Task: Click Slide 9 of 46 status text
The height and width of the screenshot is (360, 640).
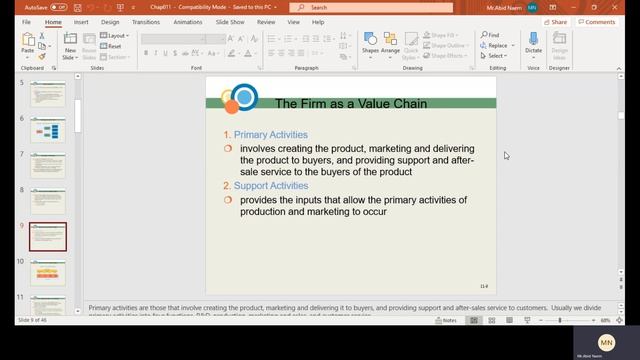Action: (32, 320)
